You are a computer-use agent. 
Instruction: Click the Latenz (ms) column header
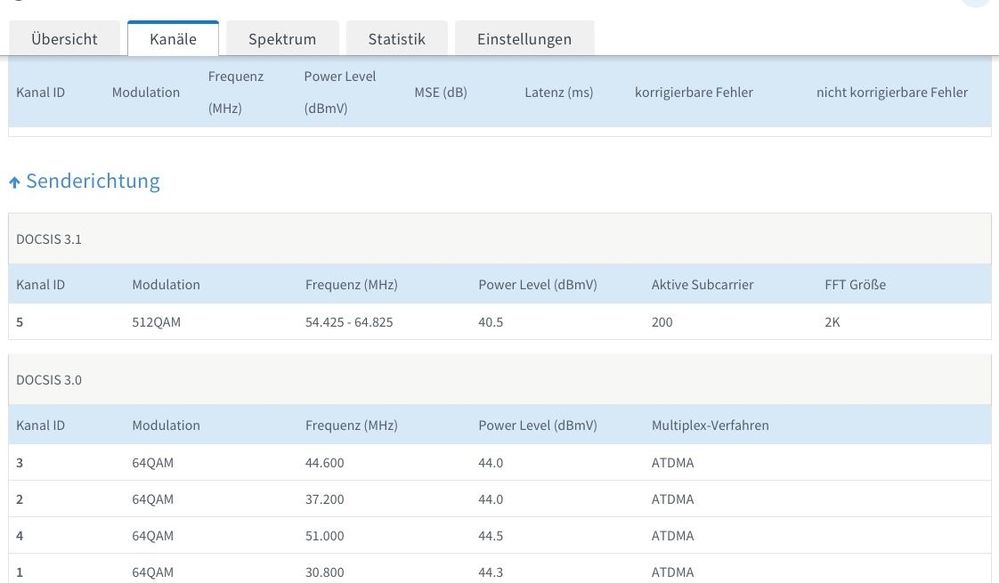tap(558, 92)
